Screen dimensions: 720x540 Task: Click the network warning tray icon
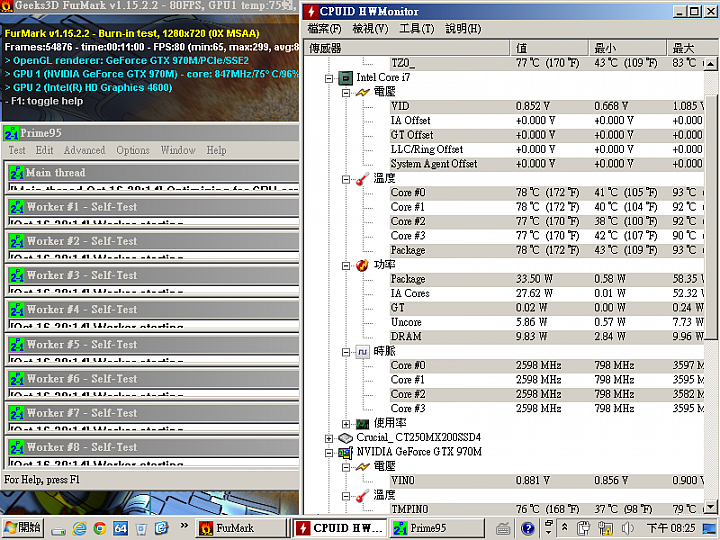(x=606, y=529)
